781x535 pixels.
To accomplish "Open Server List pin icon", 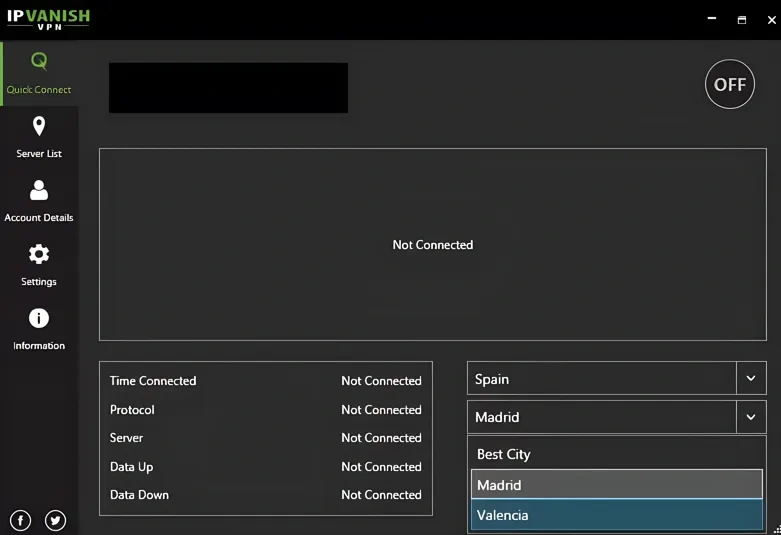I will (x=39, y=126).
